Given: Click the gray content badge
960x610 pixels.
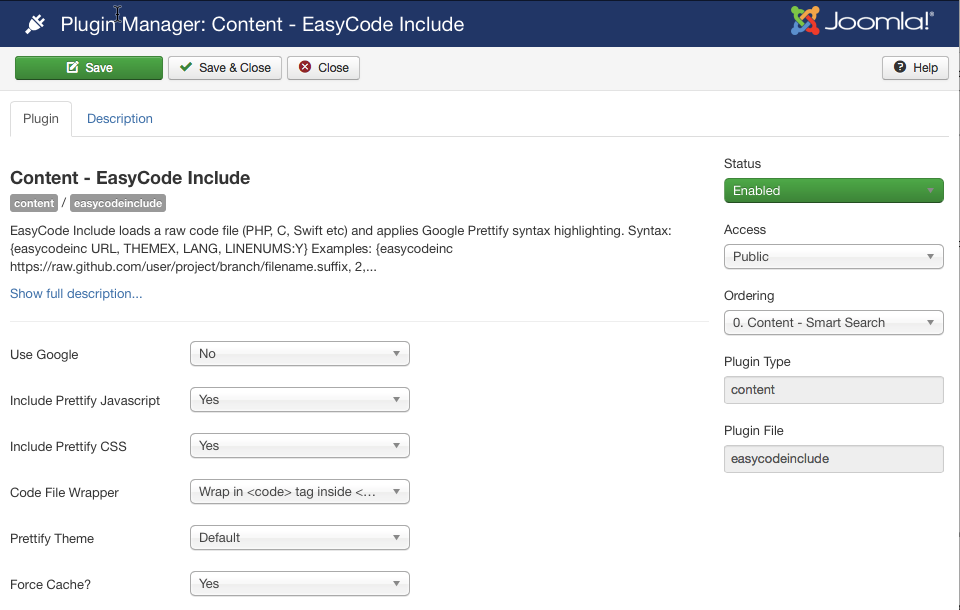Looking at the screenshot, I should (34, 203).
